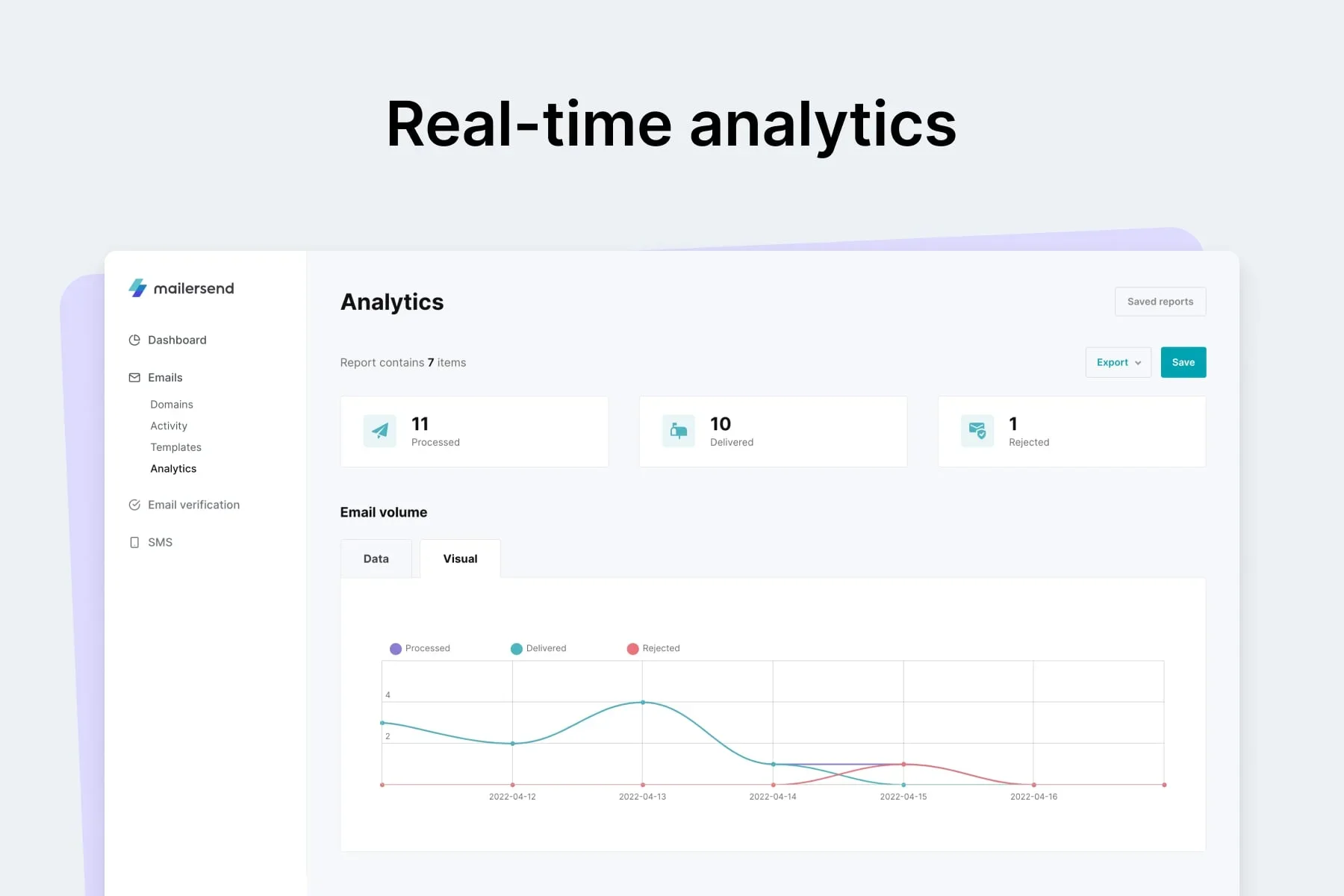
Task: Click the Rejected envelope shield icon
Action: 977,431
